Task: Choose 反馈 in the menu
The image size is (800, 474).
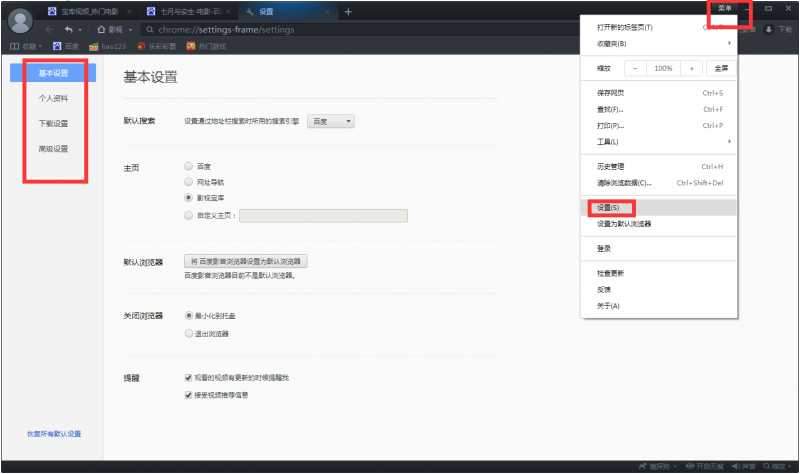Action: tap(658, 290)
